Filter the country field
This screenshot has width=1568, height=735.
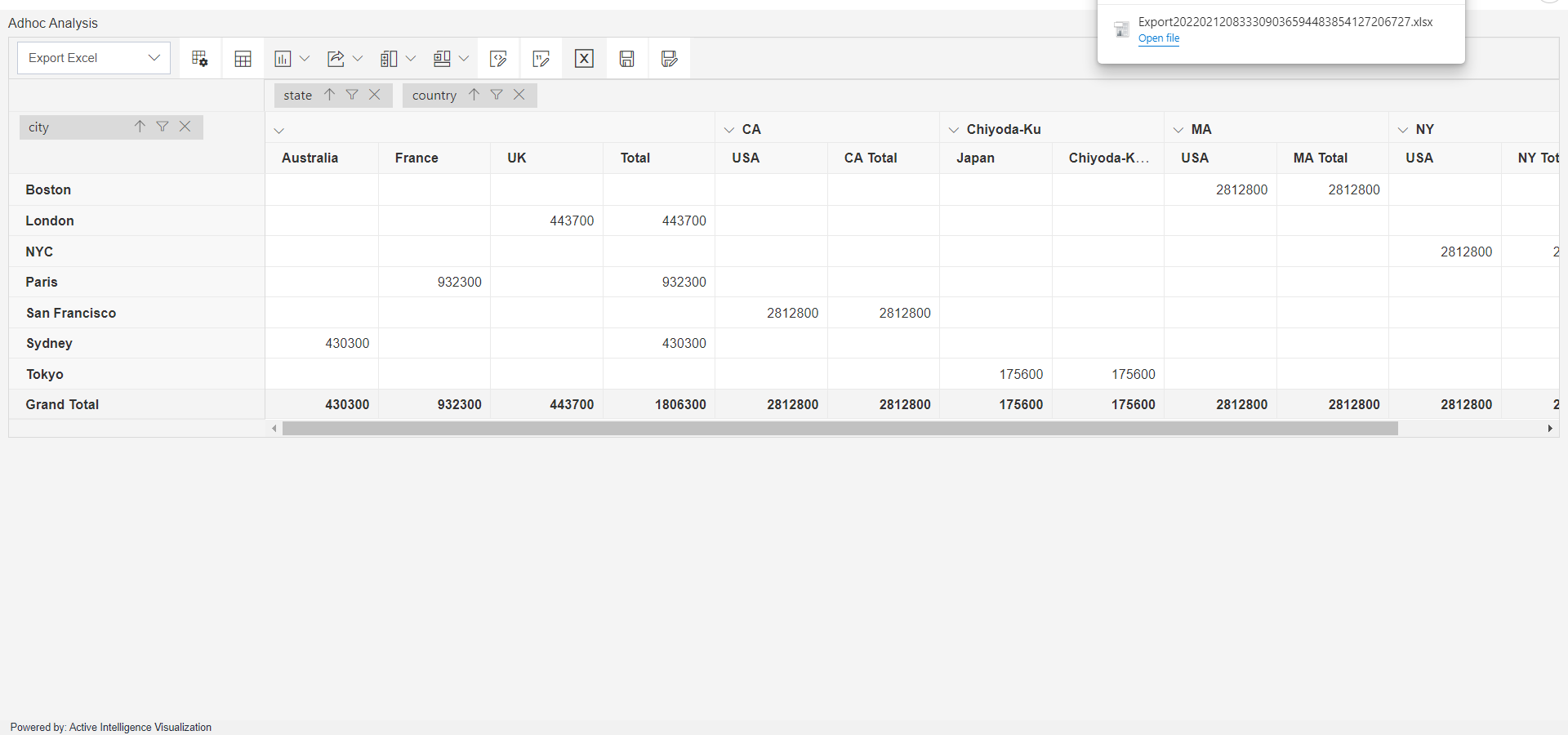[x=497, y=95]
